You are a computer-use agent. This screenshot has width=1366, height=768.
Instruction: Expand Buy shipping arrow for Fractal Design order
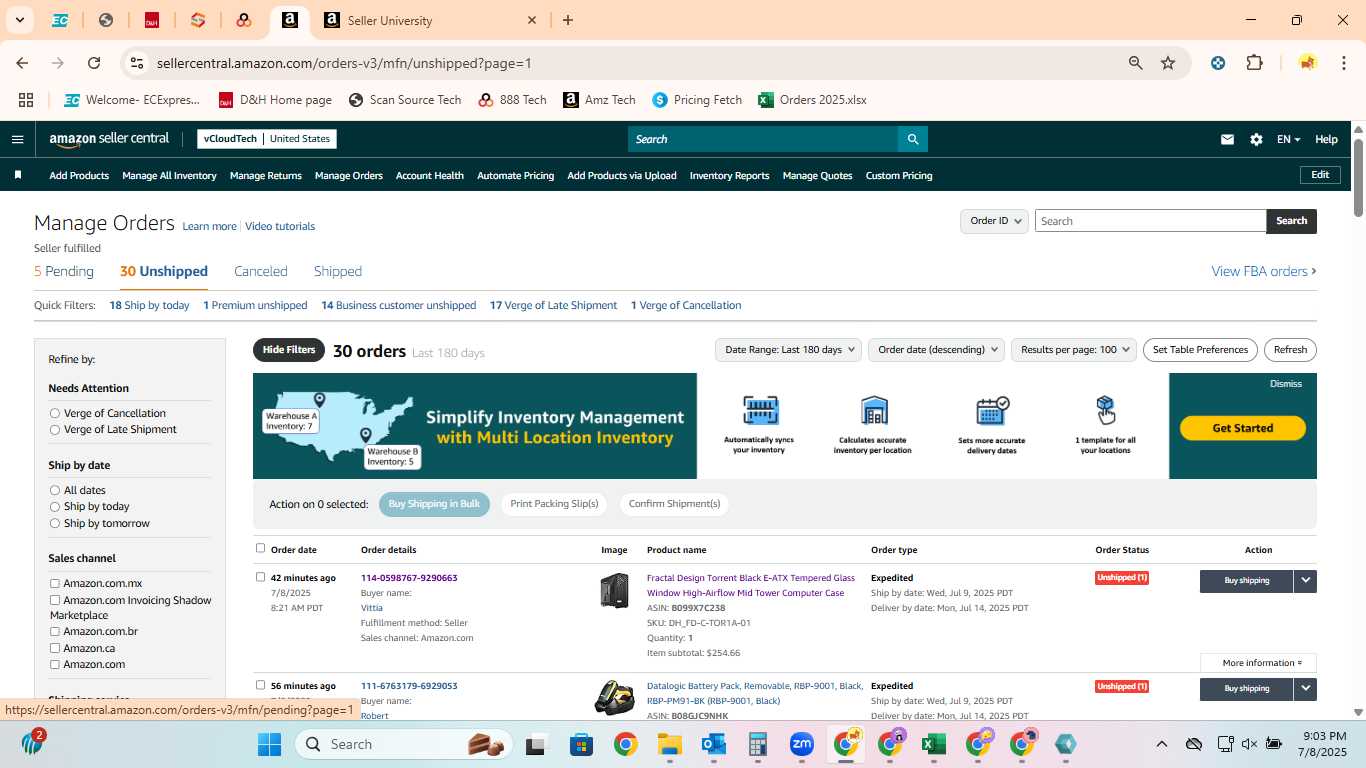click(1305, 580)
